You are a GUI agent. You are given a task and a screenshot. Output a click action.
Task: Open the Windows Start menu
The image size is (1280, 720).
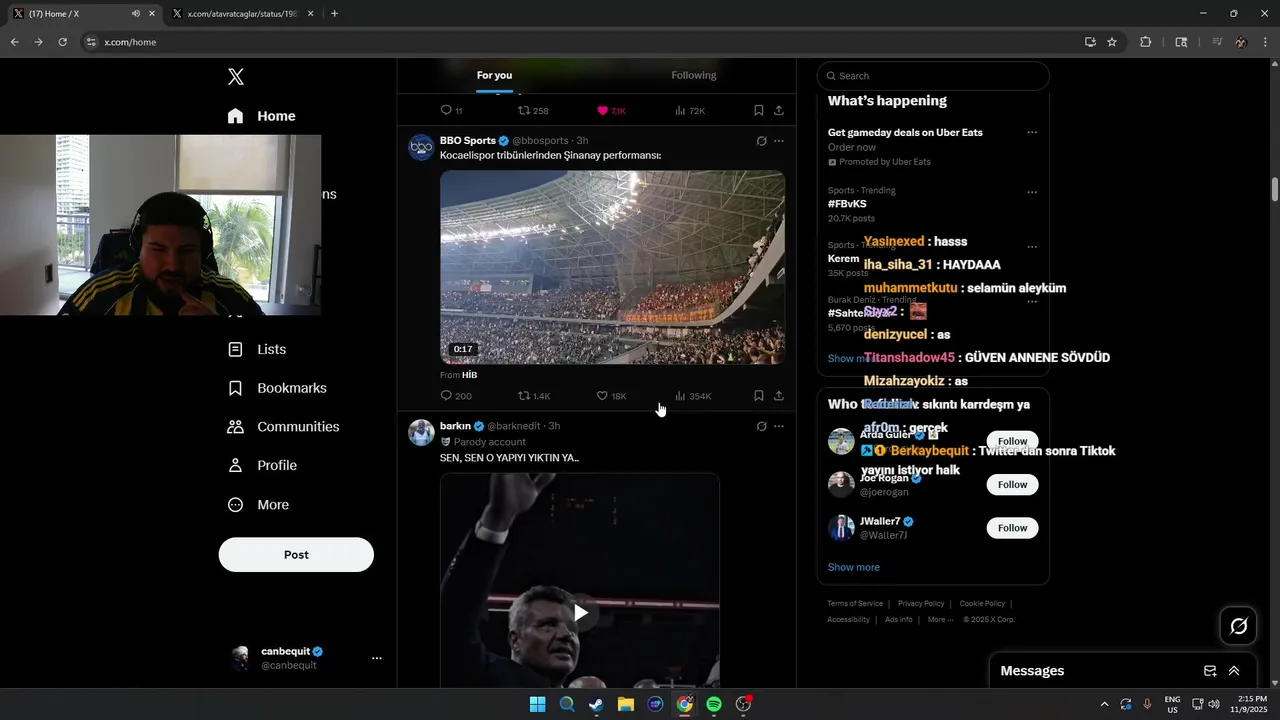click(537, 704)
